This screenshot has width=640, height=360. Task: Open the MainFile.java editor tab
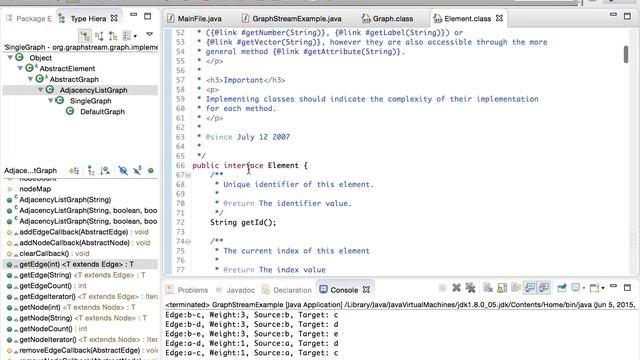195,18
